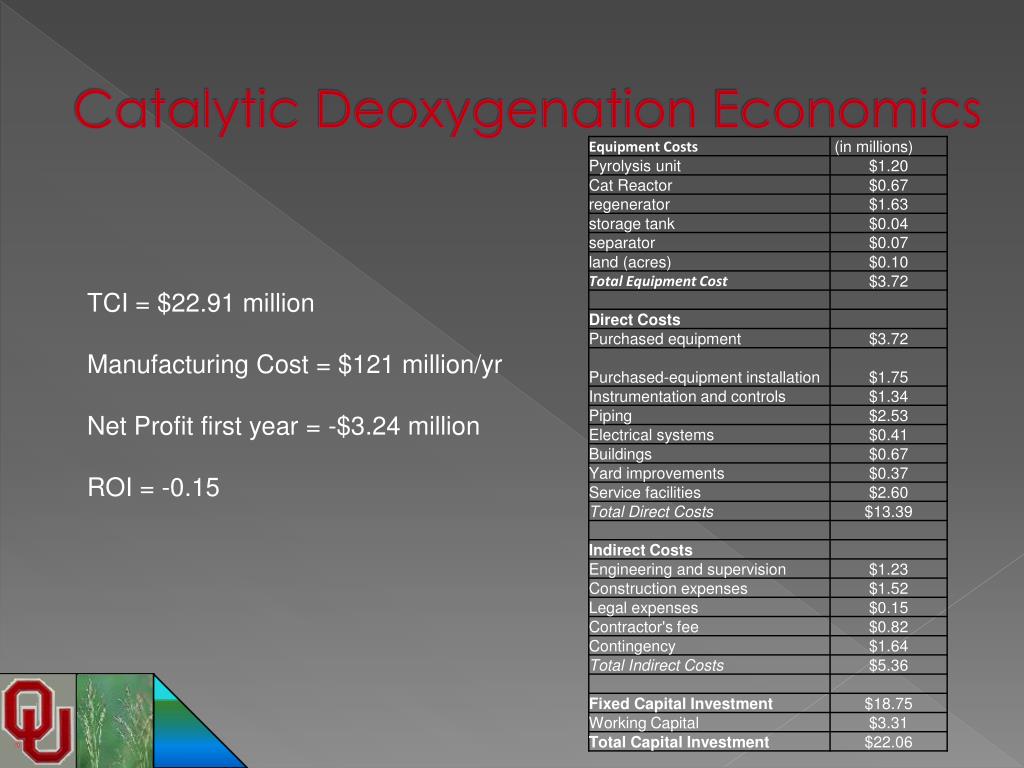Click the OU logo image
Viewport: 1024px width, 768px height.
38,721
